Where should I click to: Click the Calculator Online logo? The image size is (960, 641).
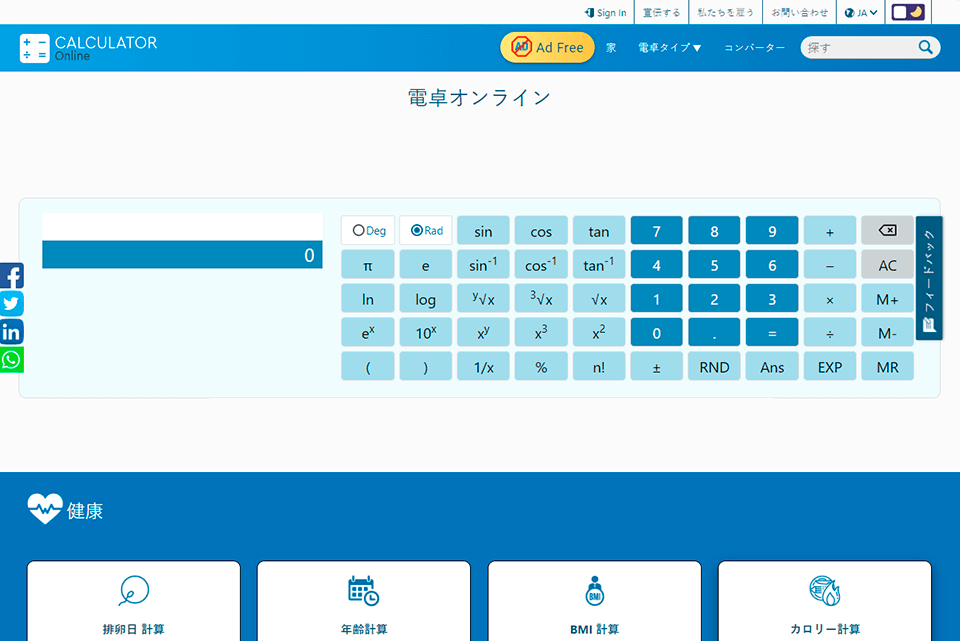point(89,48)
